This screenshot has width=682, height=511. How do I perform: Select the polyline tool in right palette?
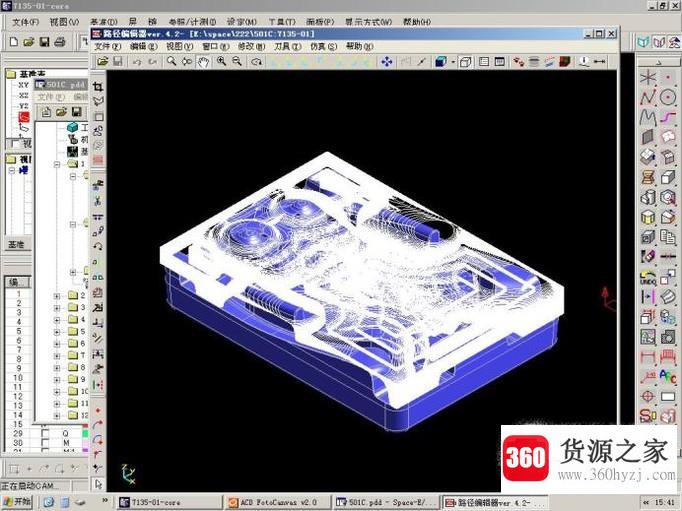click(648, 98)
